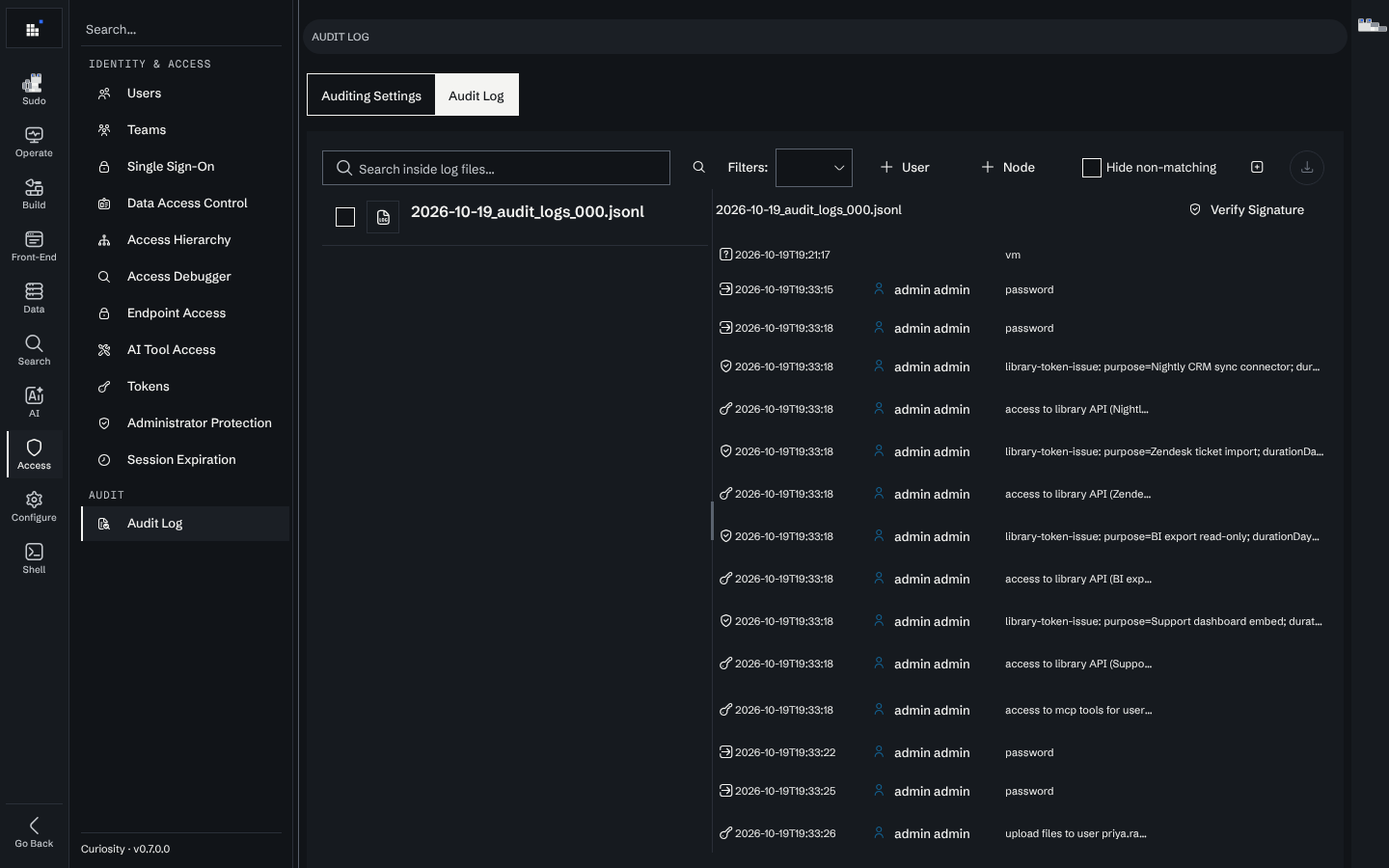Click the Curiosity logo at top left
Viewport: 1389px width, 868px height.
click(34, 29)
